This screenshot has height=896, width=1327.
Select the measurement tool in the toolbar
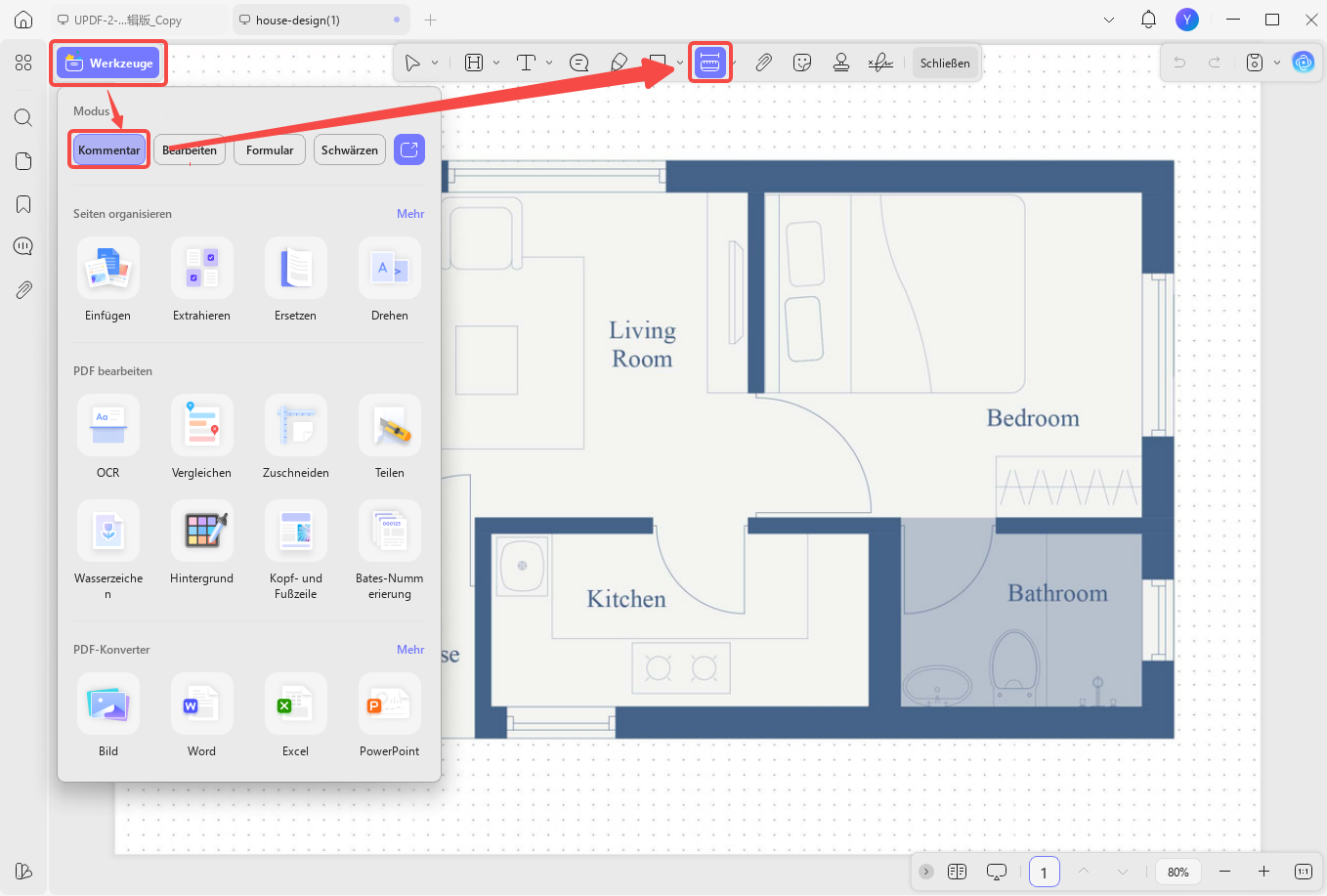(709, 63)
